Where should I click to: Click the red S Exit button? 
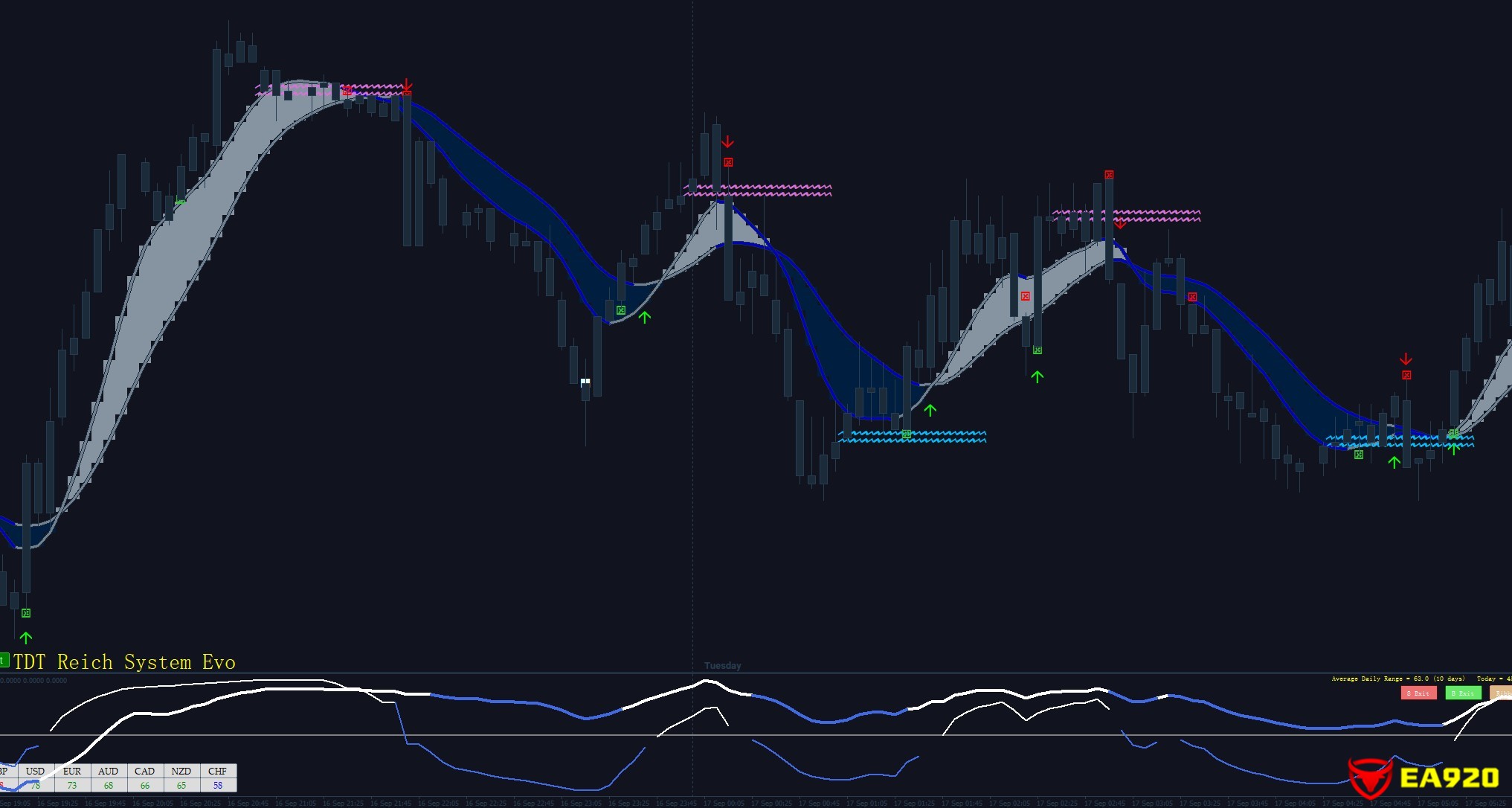coord(1418,693)
